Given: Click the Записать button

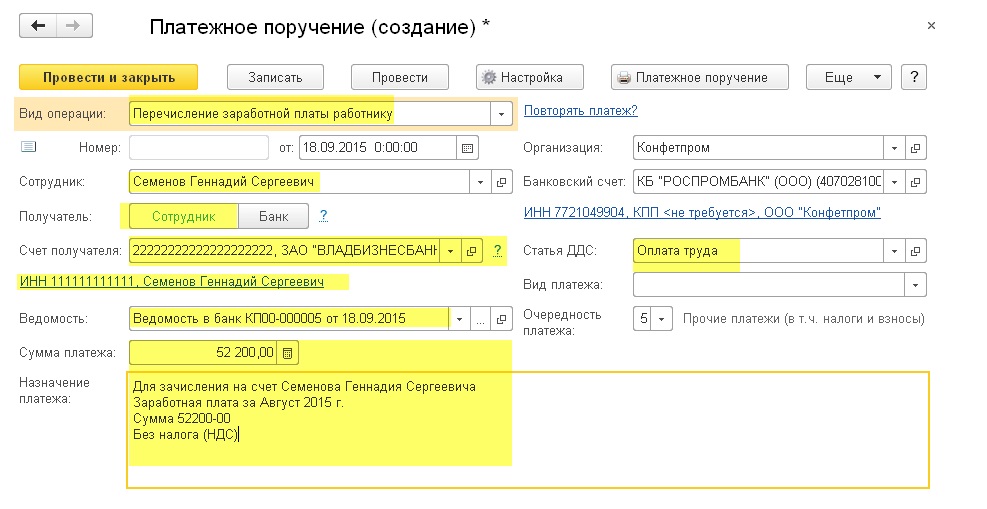Looking at the screenshot, I should [275, 77].
